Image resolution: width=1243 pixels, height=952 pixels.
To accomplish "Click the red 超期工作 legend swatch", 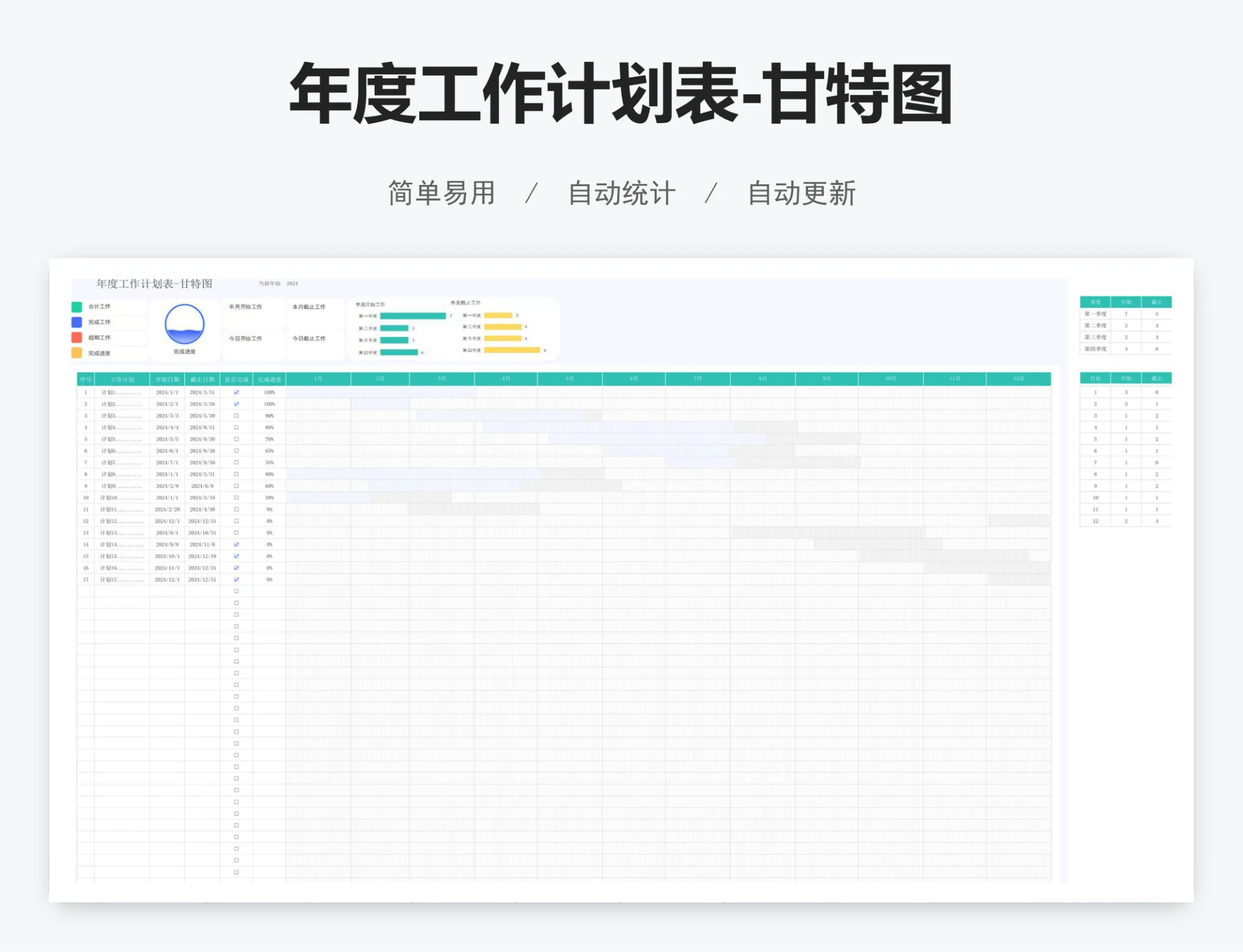I will click(x=76, y=338).
